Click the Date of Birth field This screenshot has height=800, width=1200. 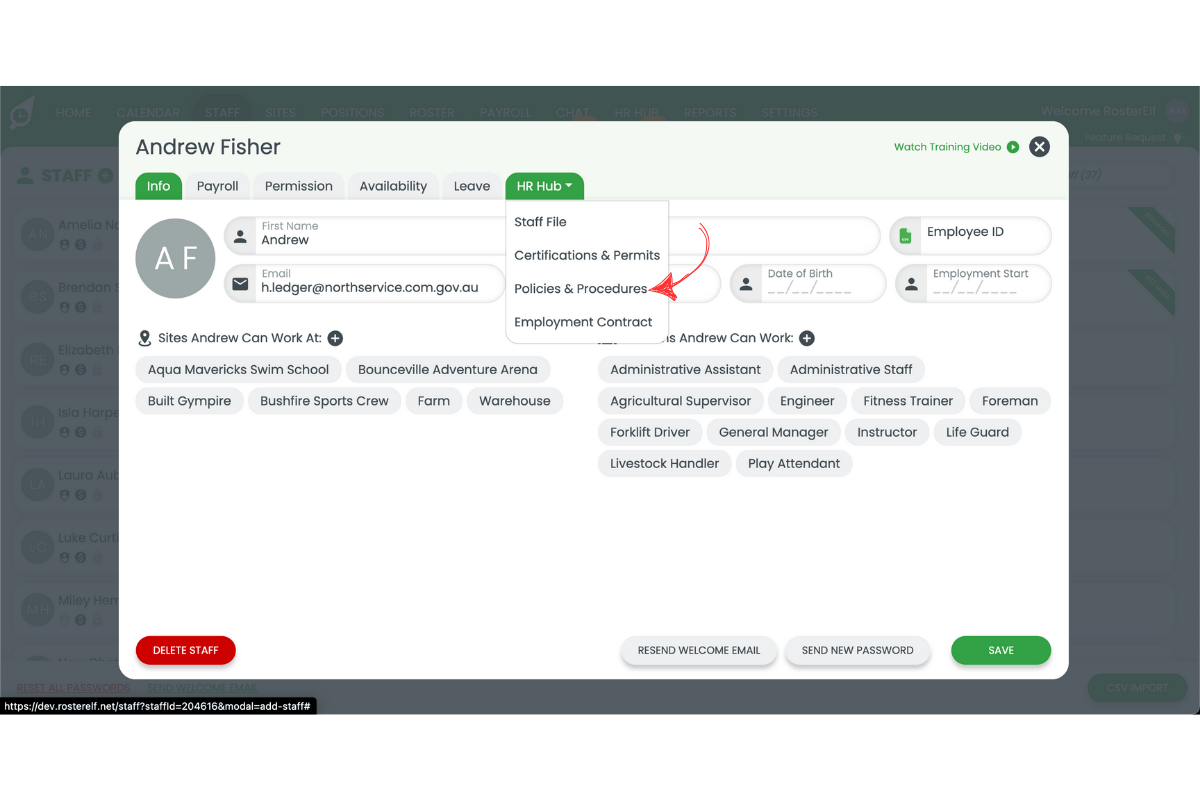tap(818, 284)
